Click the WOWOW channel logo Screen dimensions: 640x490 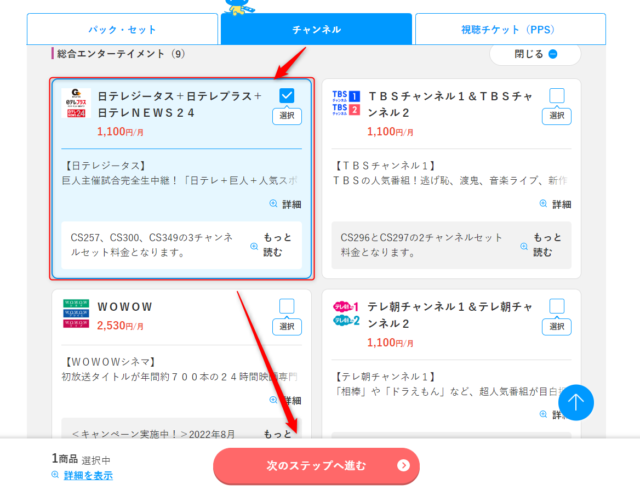point(76,314)
